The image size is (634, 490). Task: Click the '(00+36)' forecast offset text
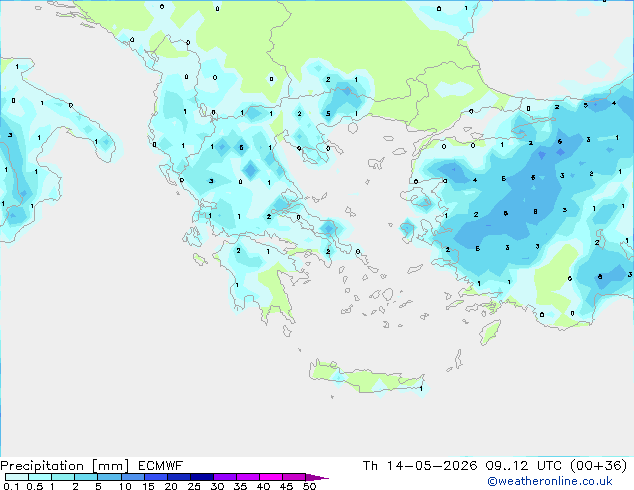pos(598,466)
